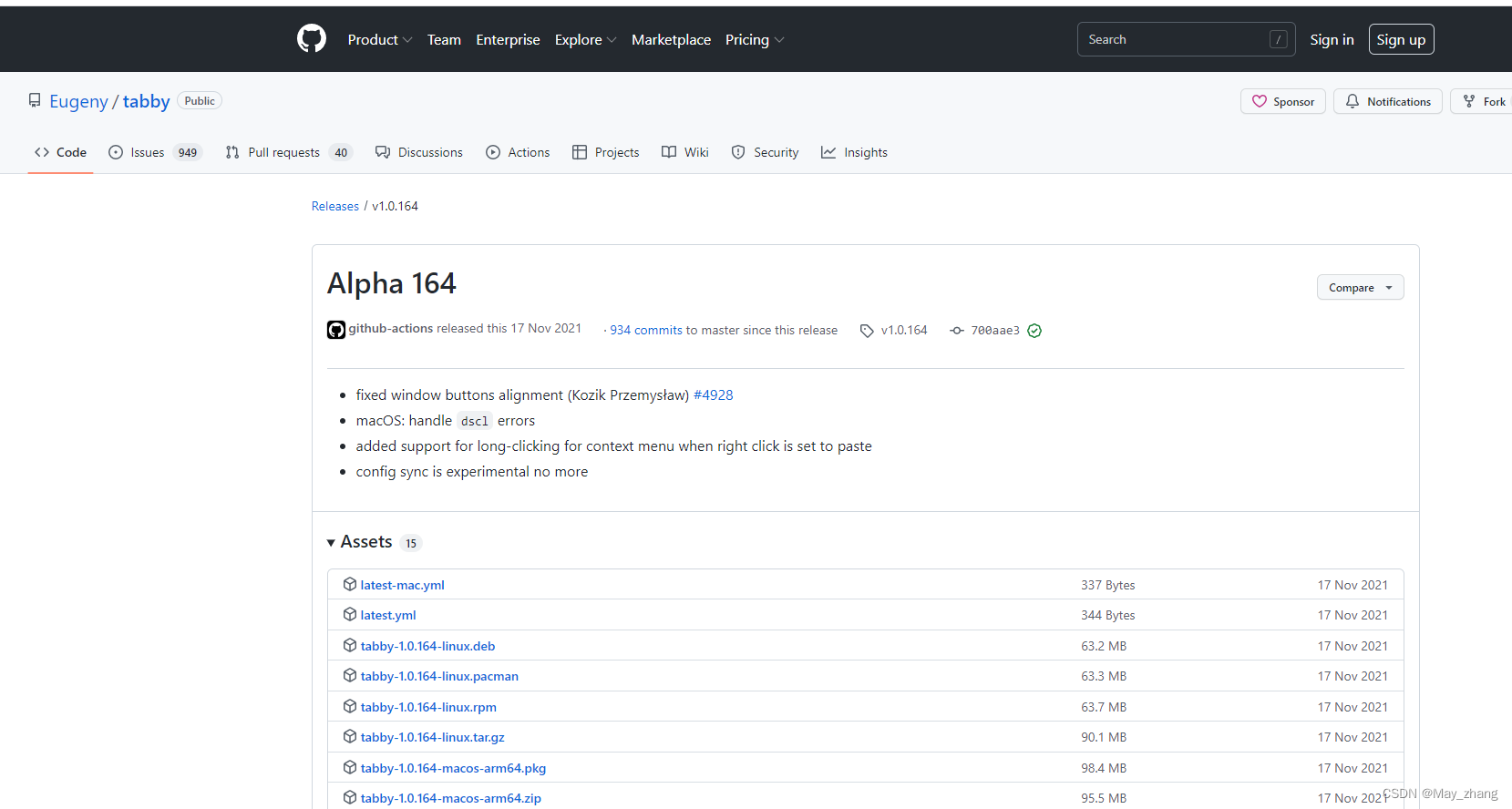Go to Enterprise in the top navigation
This screenshot has width=1512, height=809.
pyautogui.click(x=508, y=40)
